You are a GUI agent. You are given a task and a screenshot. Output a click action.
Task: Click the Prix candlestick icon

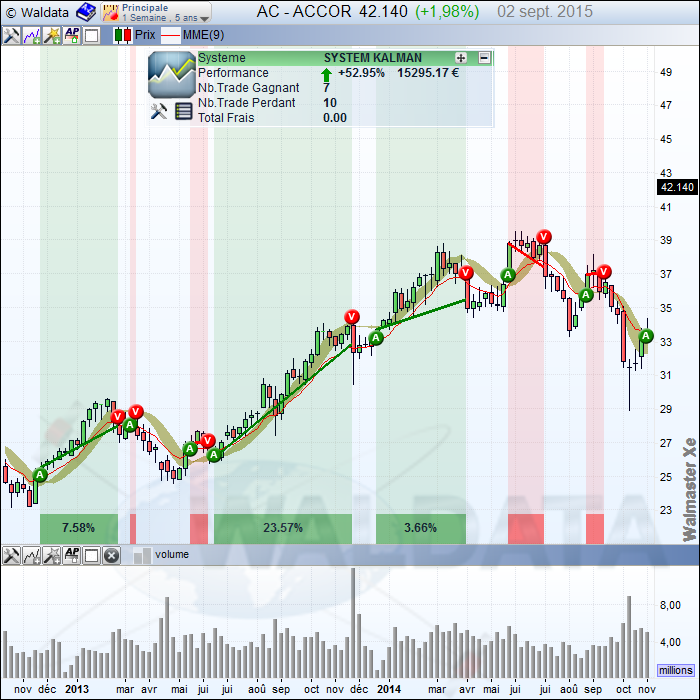pos(122,35)
